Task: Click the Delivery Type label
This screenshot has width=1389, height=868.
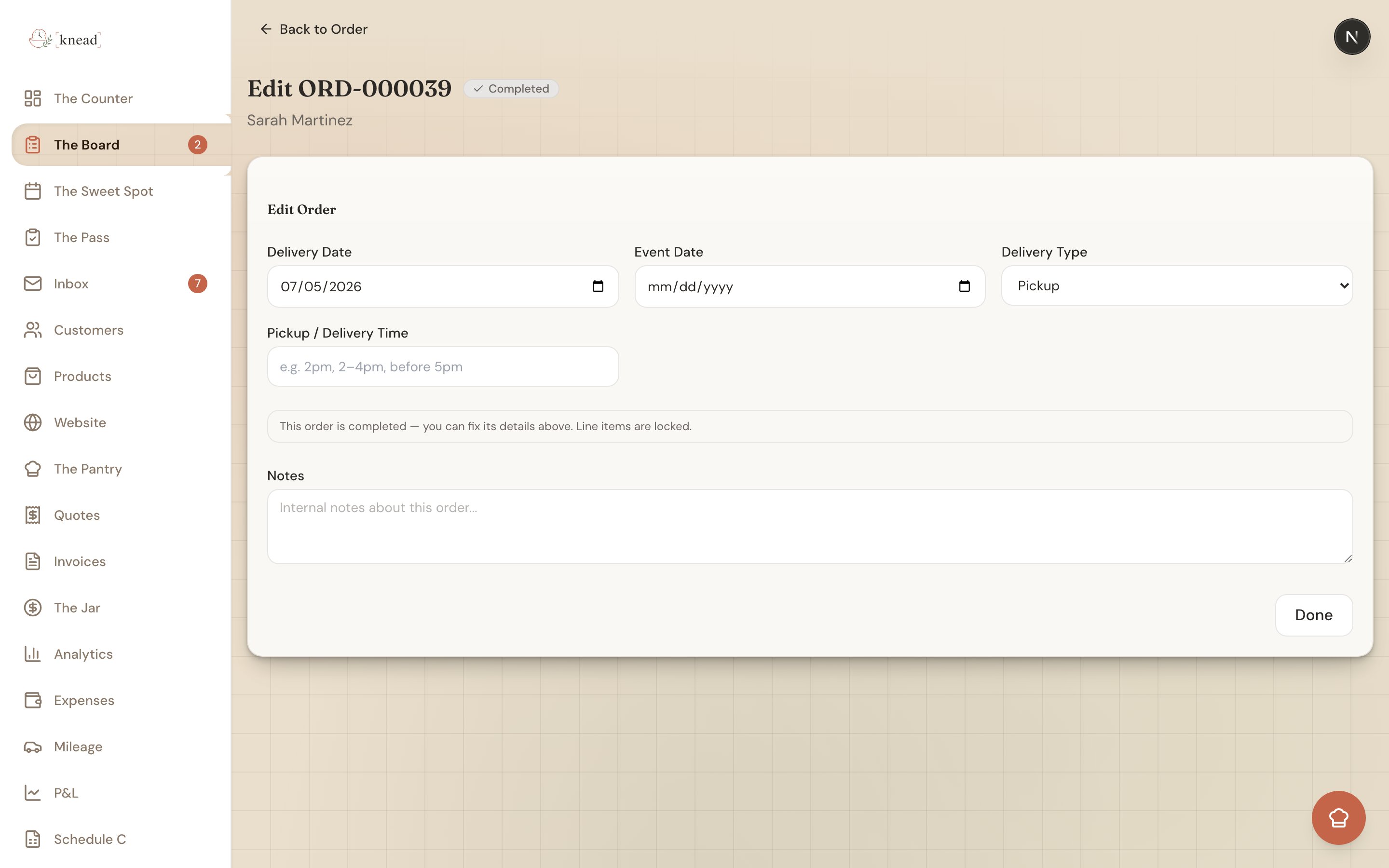Action: (x=1044, y=252)
